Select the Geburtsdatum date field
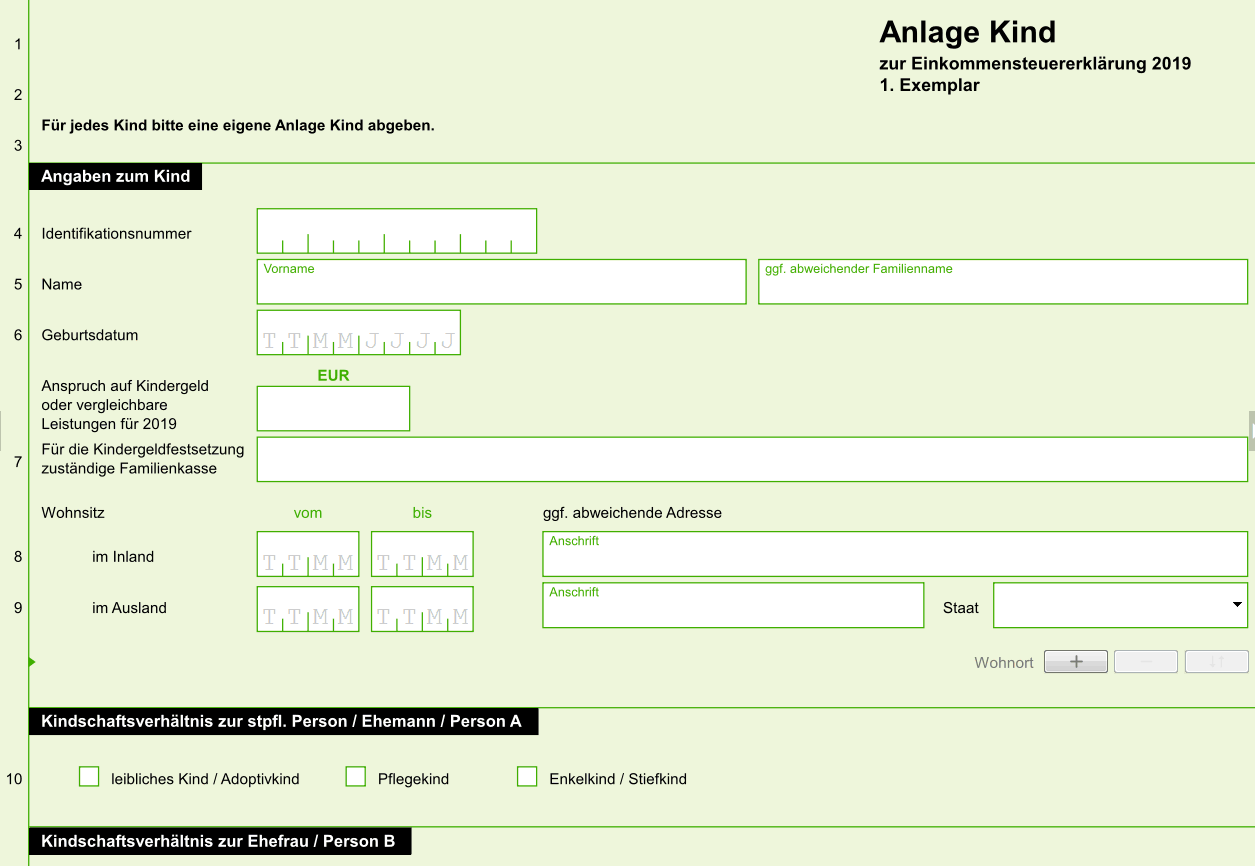The width and height of the screenshot is (1255, 866). [x=359, y=333]
